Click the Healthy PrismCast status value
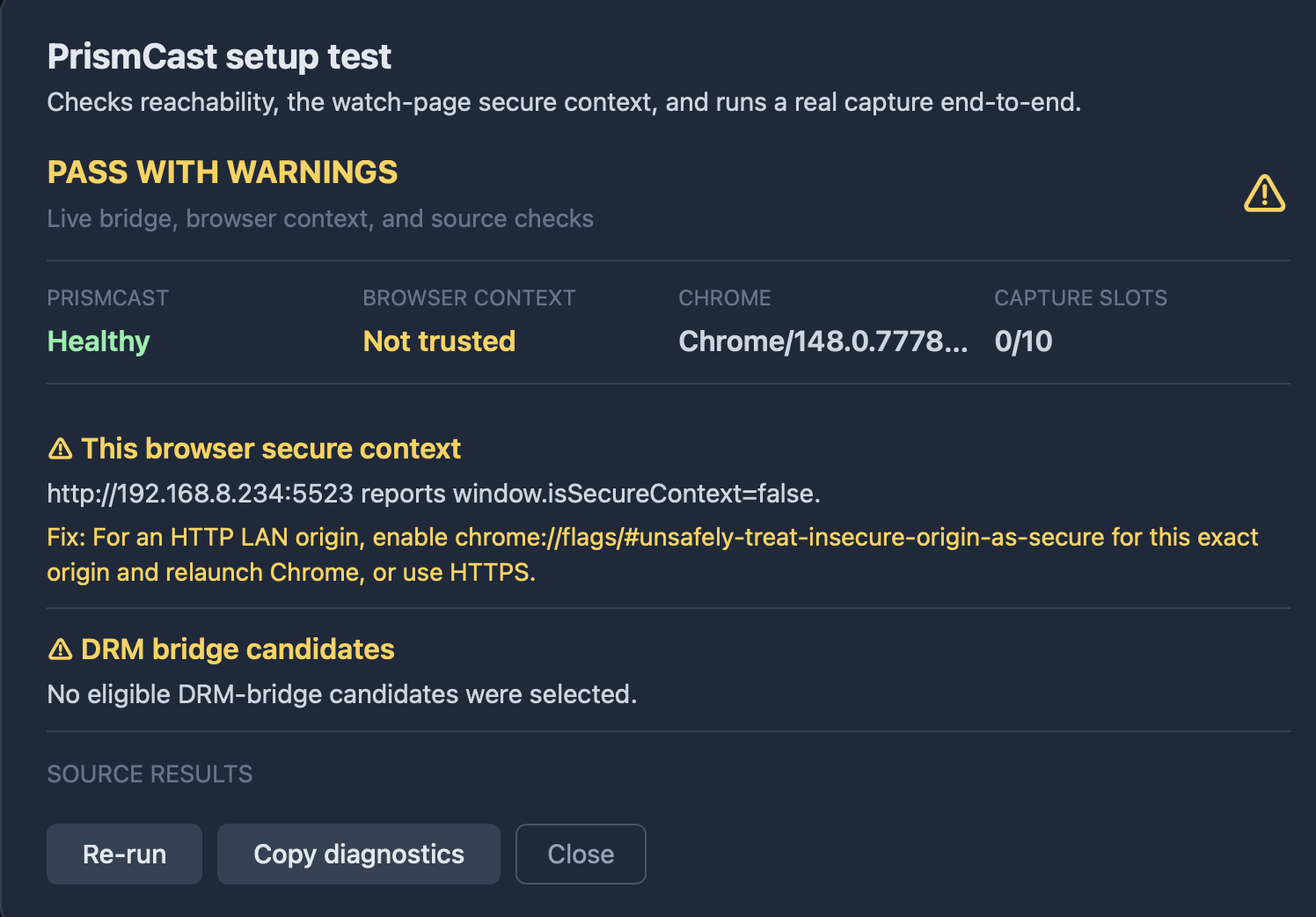Viewport: 1316px width, 917px height. click(99, 341)
